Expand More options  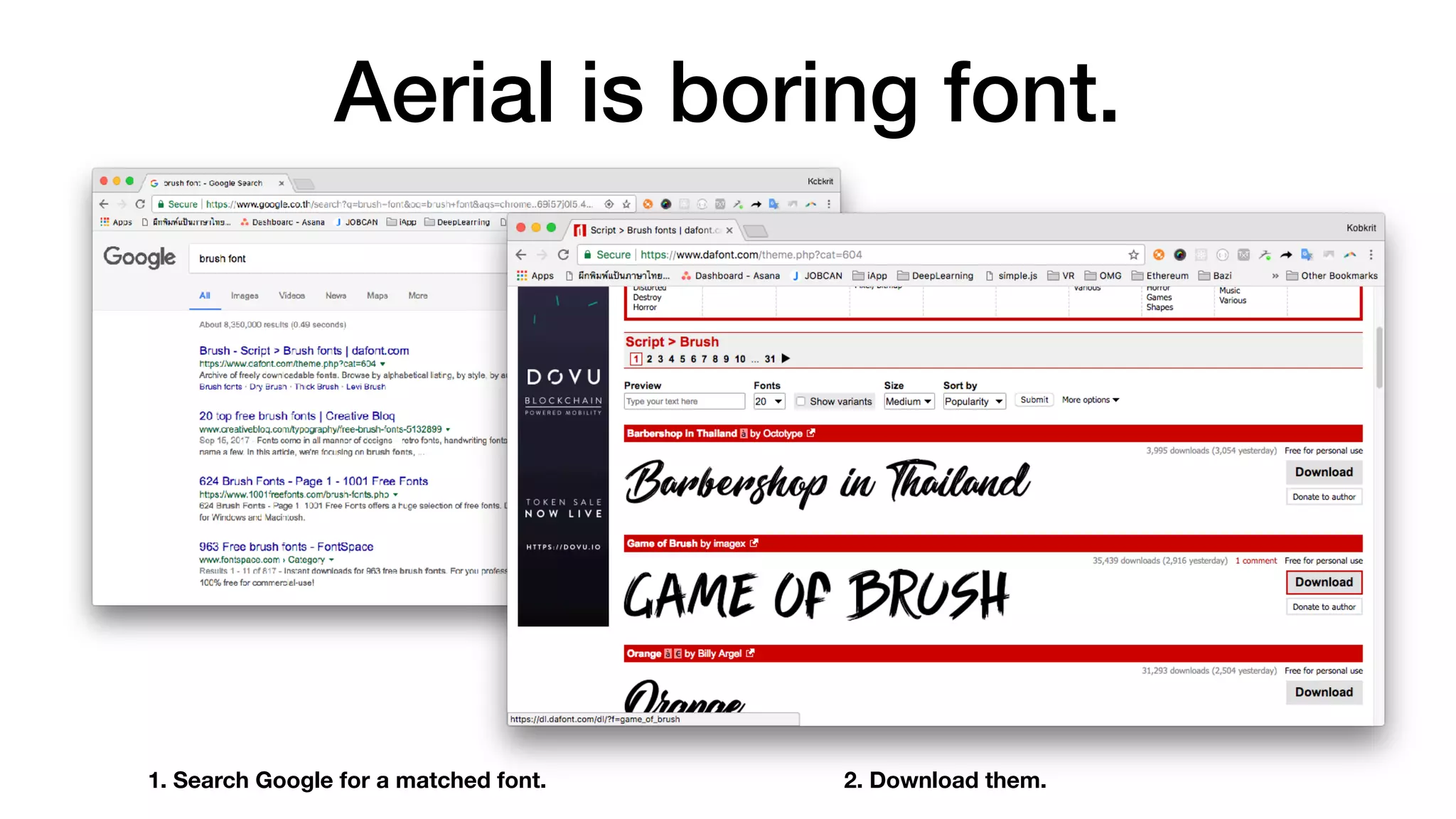1090,400
